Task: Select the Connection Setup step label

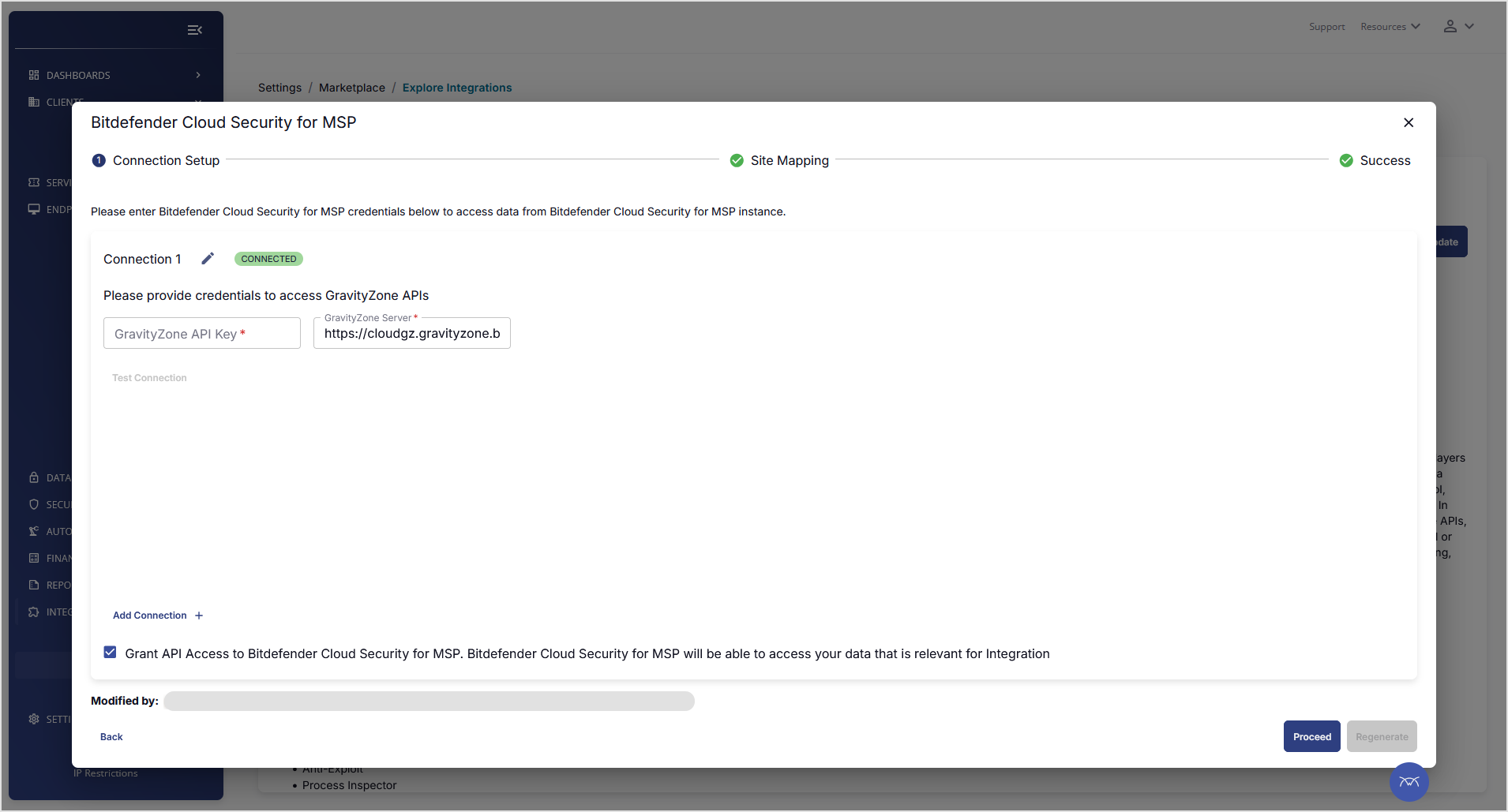Action: tap(166, 160)
